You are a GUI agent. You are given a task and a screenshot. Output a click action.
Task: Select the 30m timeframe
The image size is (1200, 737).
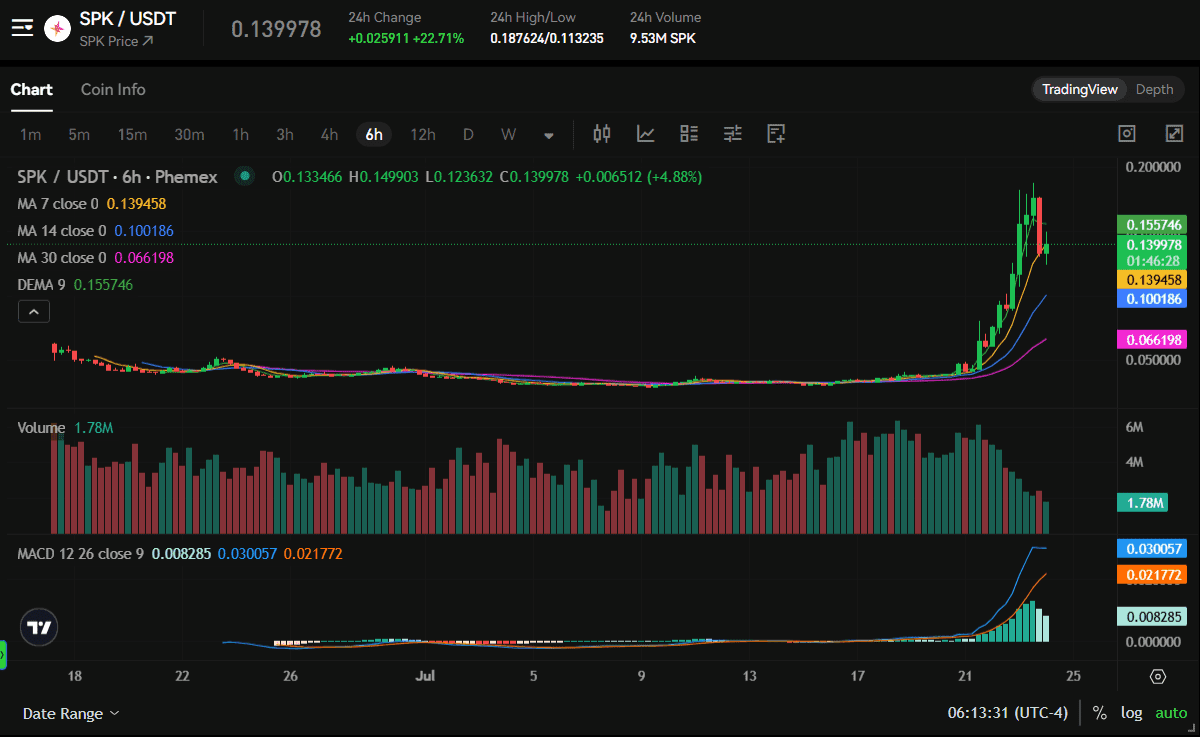pyautogui.click(x=189, y=134)
